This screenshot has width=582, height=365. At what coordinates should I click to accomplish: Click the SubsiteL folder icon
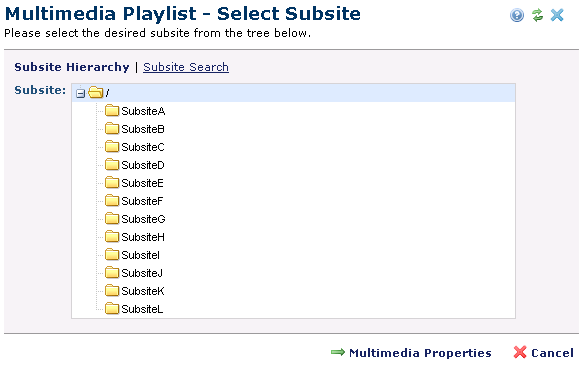pos(111,309)
